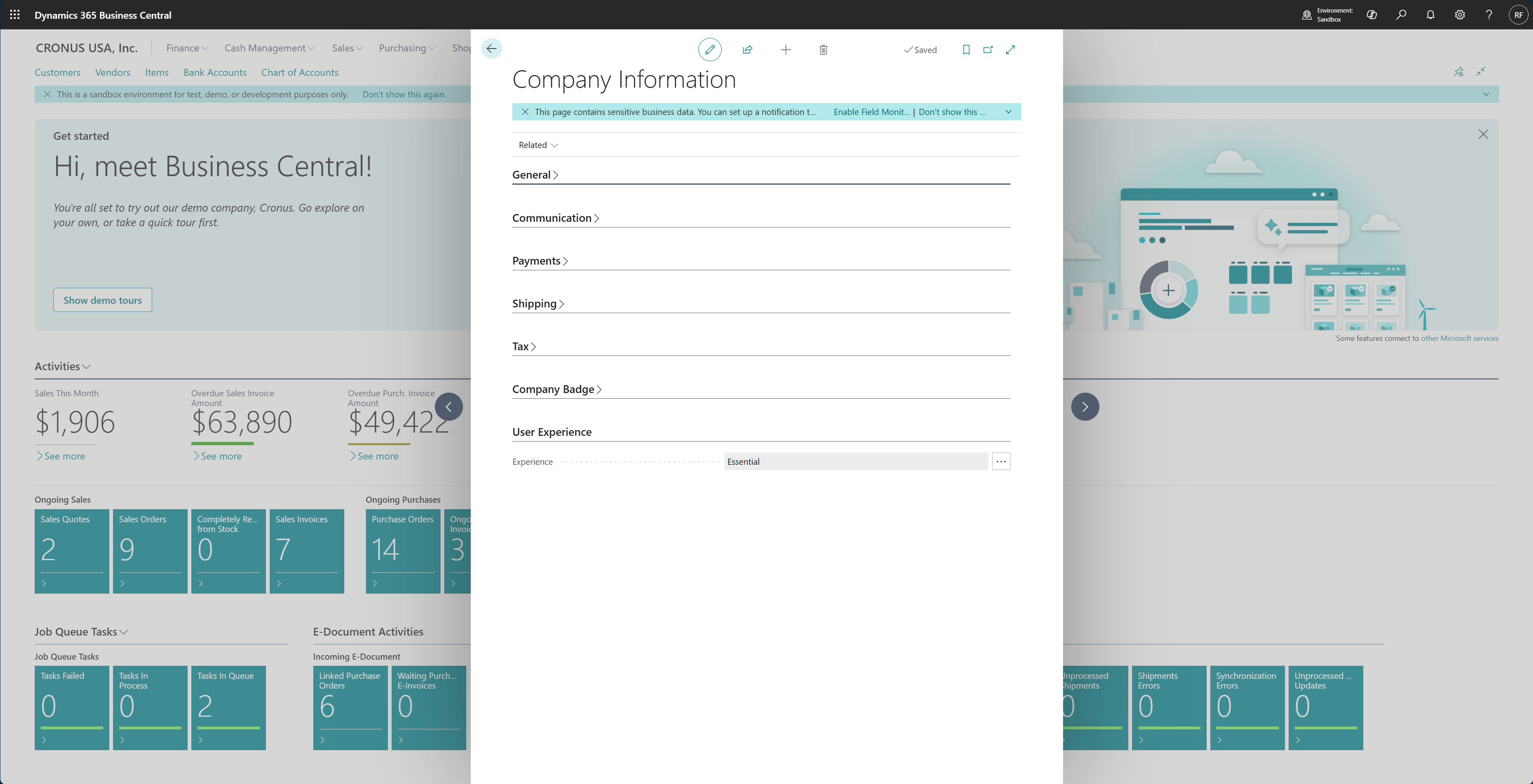Image resolution: width=1533 pixels, height=784 pixels.
Task: Expand the Shipping section
Action: [538, 303]
